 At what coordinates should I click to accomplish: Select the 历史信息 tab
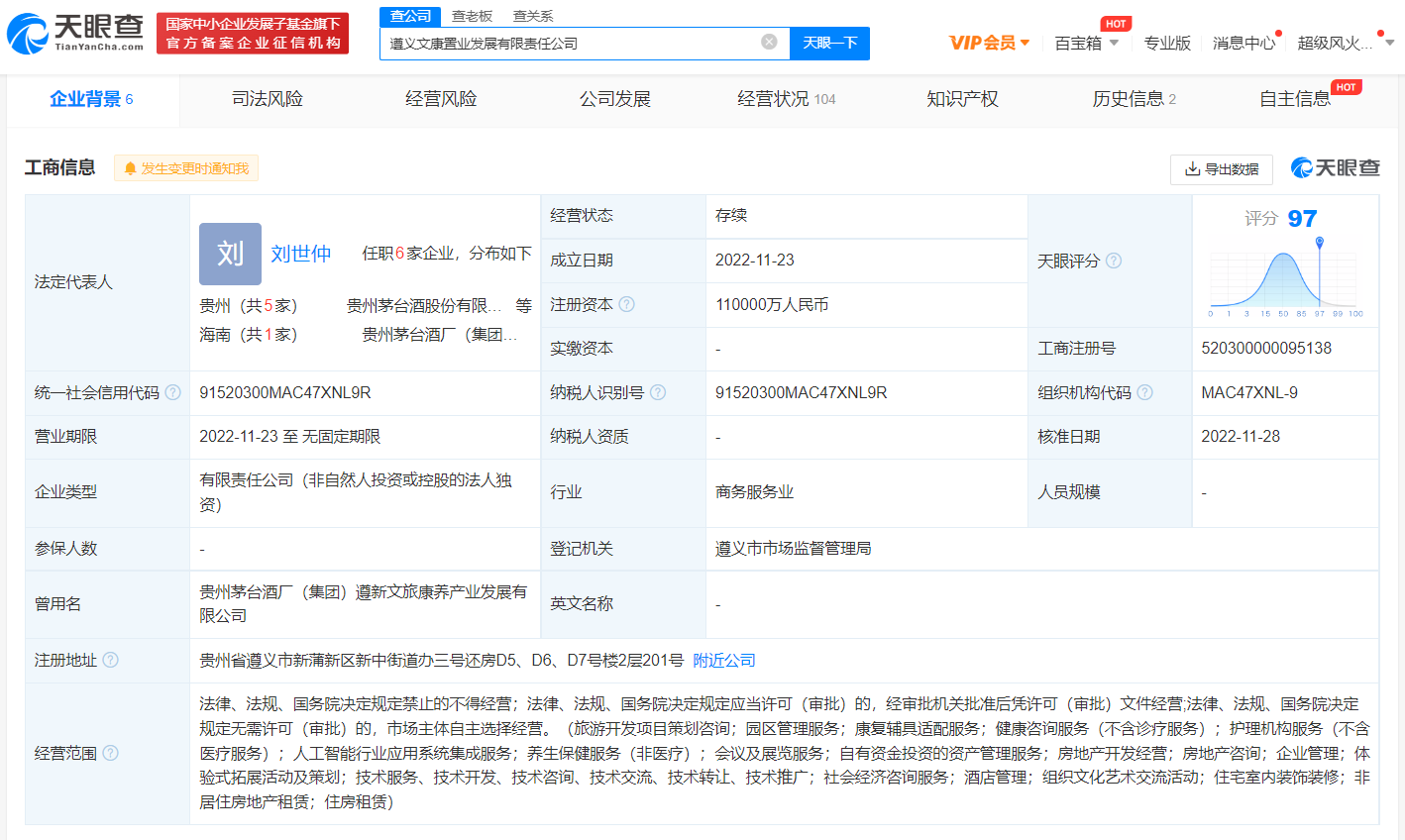coord(1135,99)
